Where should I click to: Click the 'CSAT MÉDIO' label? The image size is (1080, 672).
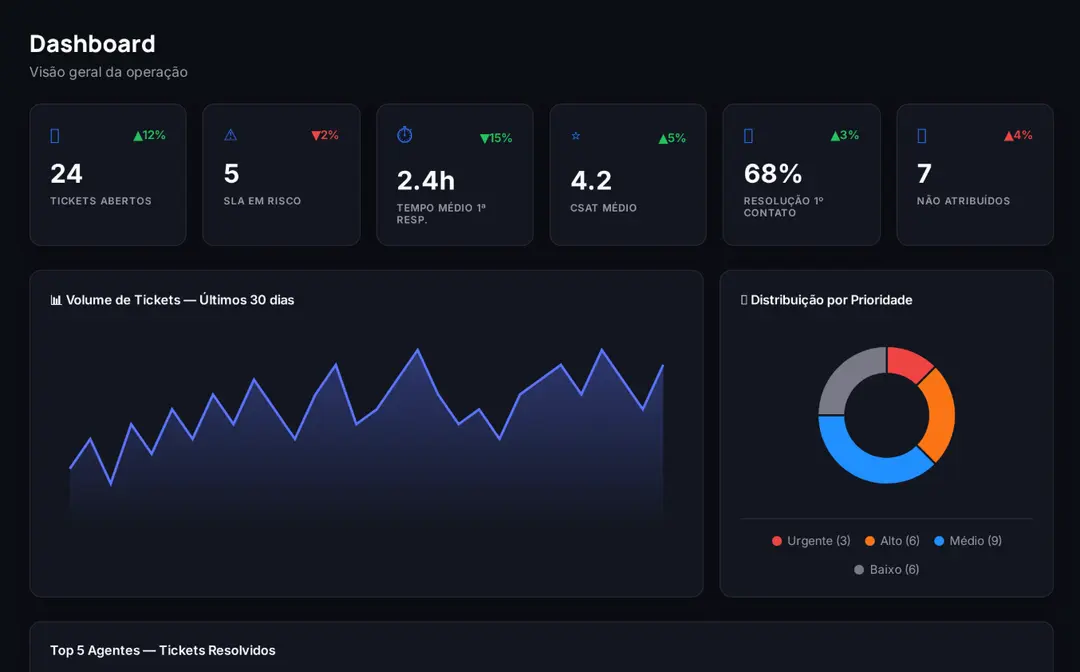tap(603, 208)
